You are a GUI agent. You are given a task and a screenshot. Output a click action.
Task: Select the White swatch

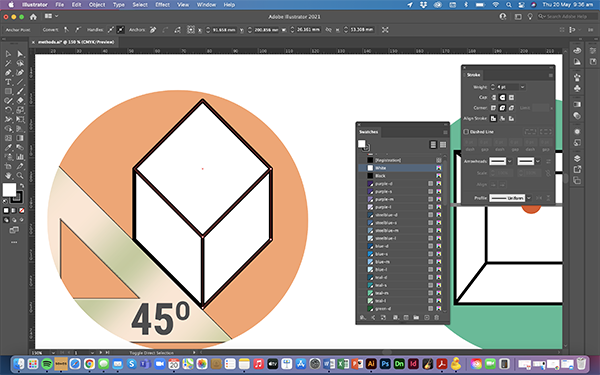(x=400, y=168)
